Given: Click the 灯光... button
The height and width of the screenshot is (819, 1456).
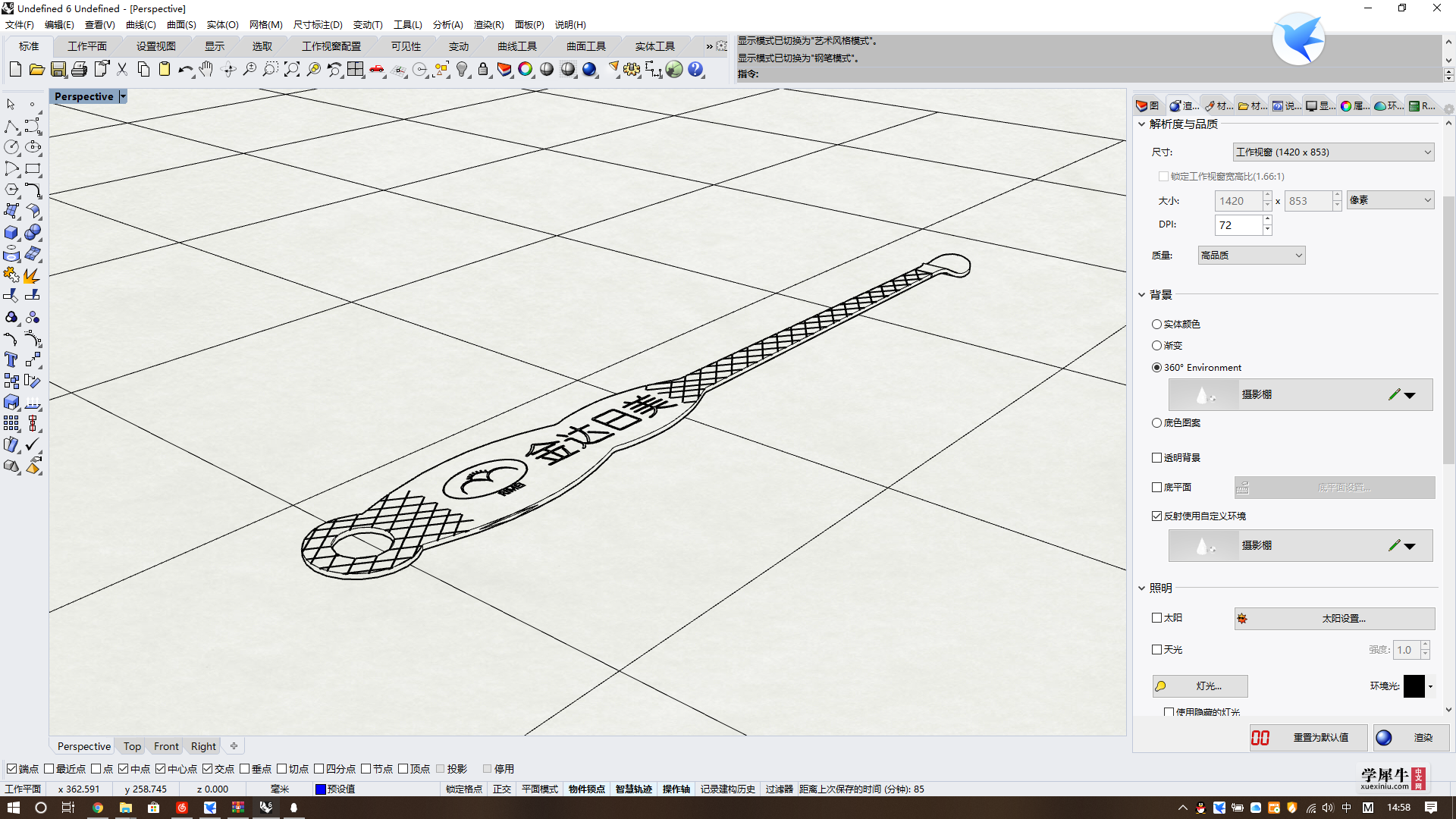Looking at the screenshot, I should tap(1200, 686).
